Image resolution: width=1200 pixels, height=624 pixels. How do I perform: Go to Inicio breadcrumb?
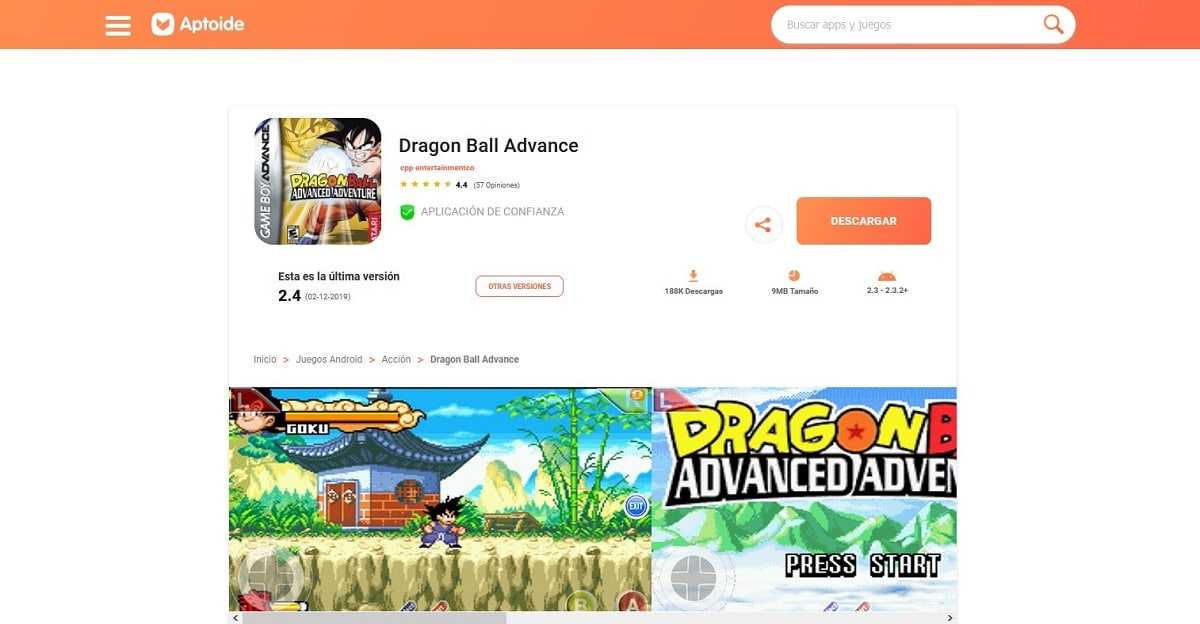pos(265,359)
